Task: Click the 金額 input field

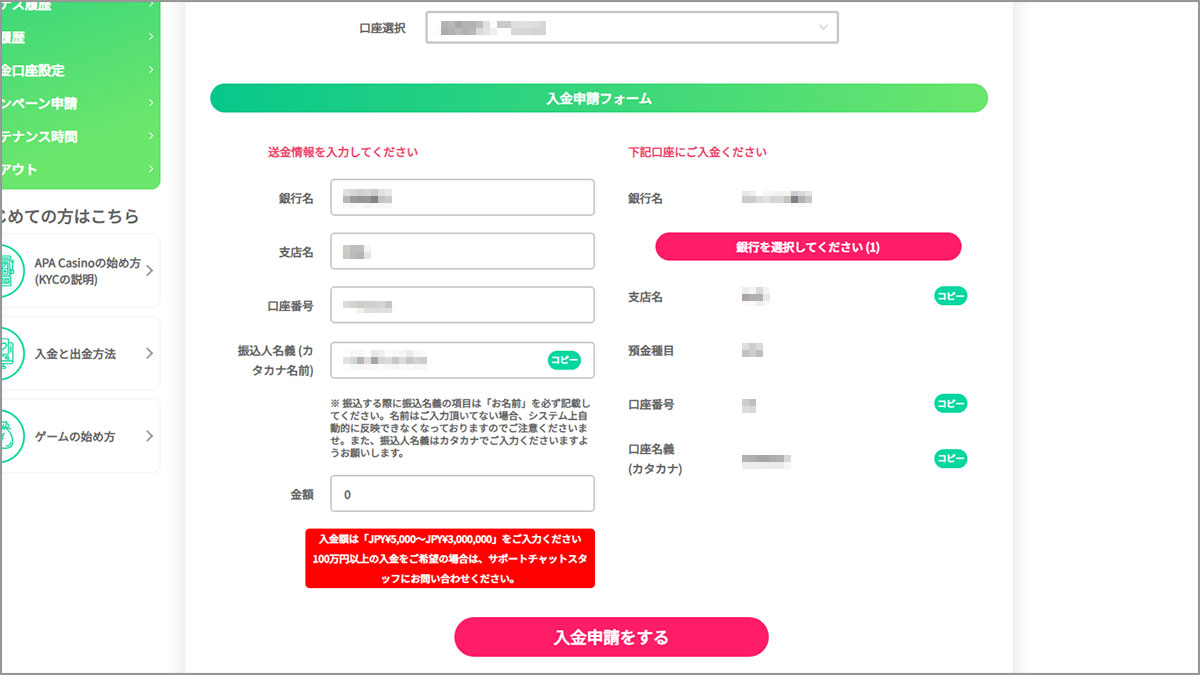Action: coord(462,494)
